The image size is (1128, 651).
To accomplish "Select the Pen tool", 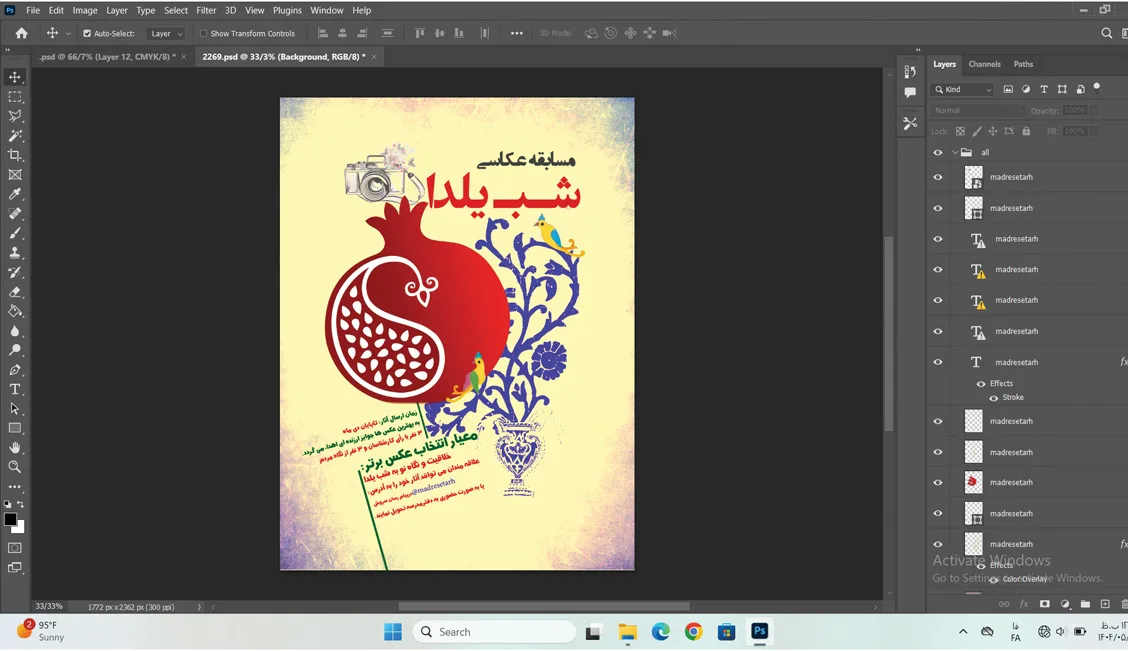I will click(x=14, y=370).
